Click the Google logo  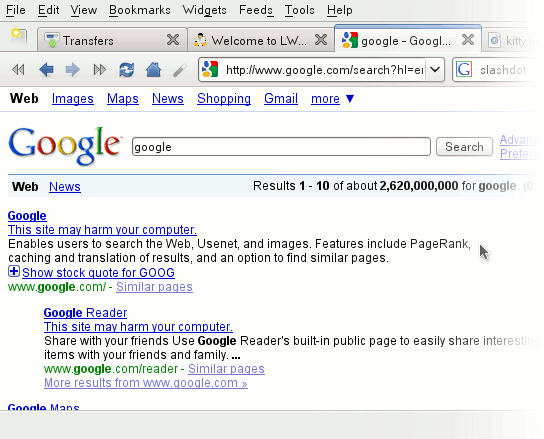click(x=65, y=146)
